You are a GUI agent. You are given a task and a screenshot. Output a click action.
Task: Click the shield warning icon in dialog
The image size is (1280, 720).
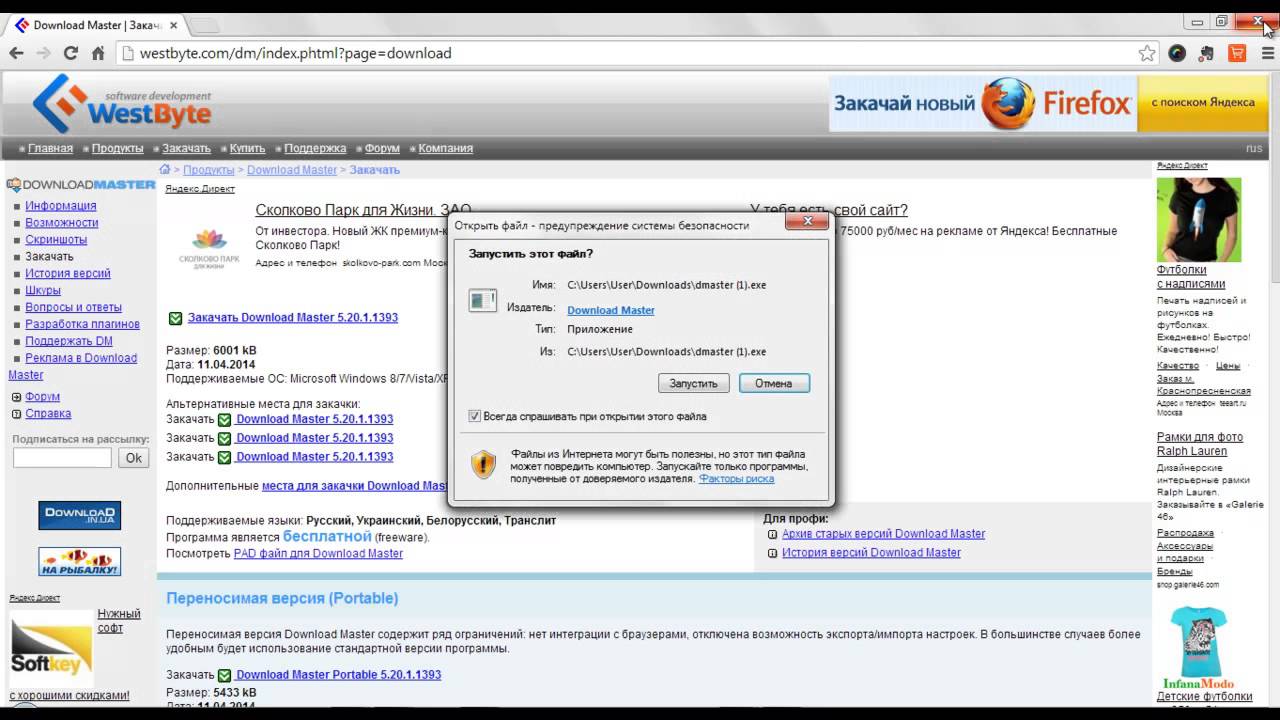(x=484, y=464)
